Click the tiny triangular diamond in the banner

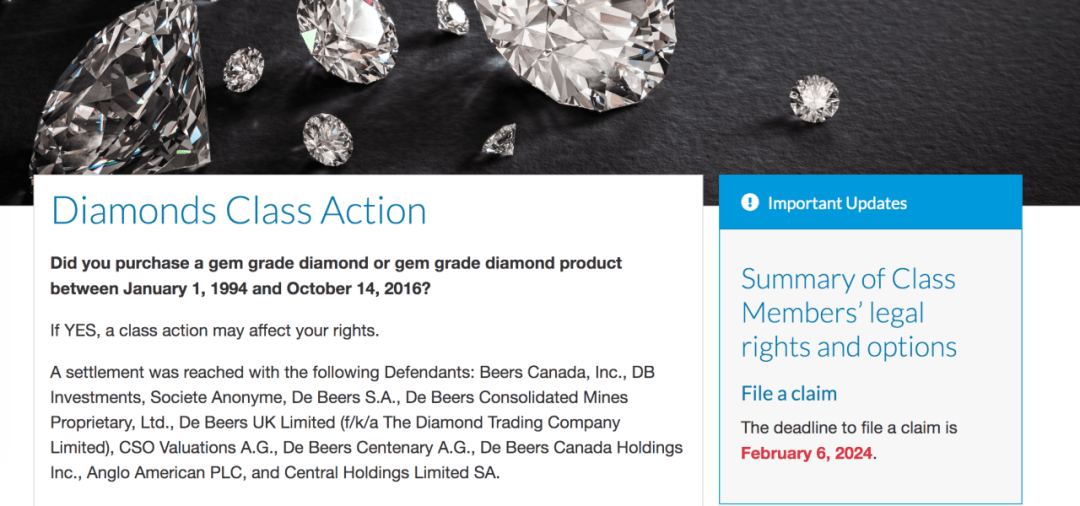click(x=499, y=140)
